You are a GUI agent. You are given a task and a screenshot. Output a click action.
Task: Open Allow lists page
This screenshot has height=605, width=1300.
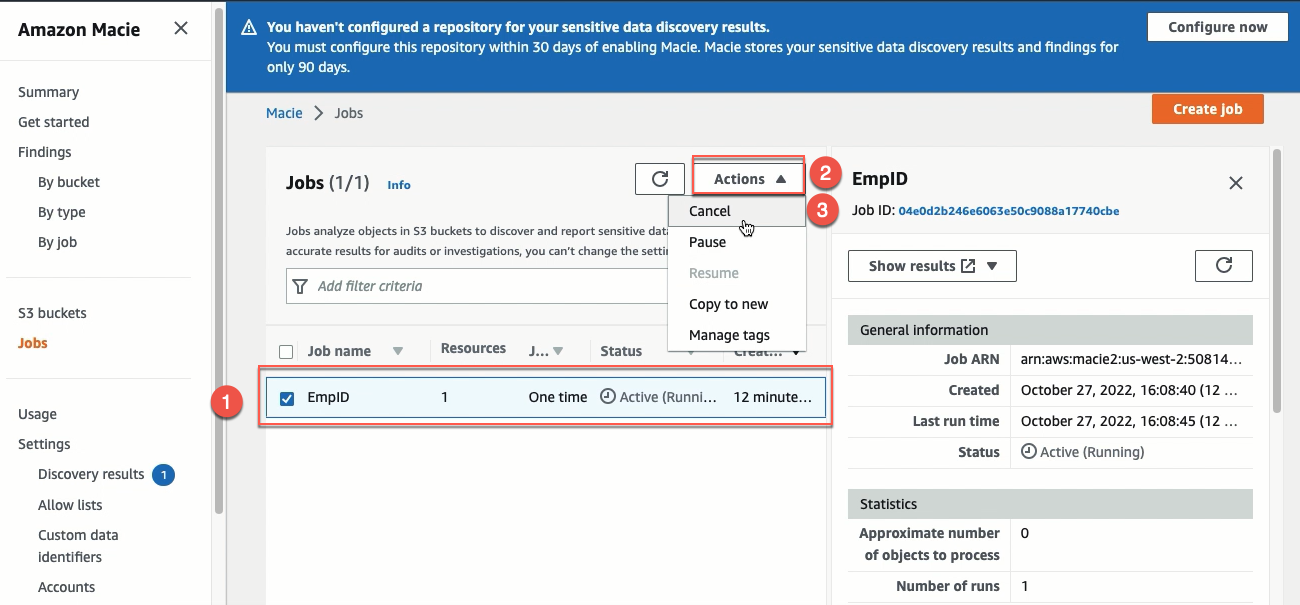point(70,505)
